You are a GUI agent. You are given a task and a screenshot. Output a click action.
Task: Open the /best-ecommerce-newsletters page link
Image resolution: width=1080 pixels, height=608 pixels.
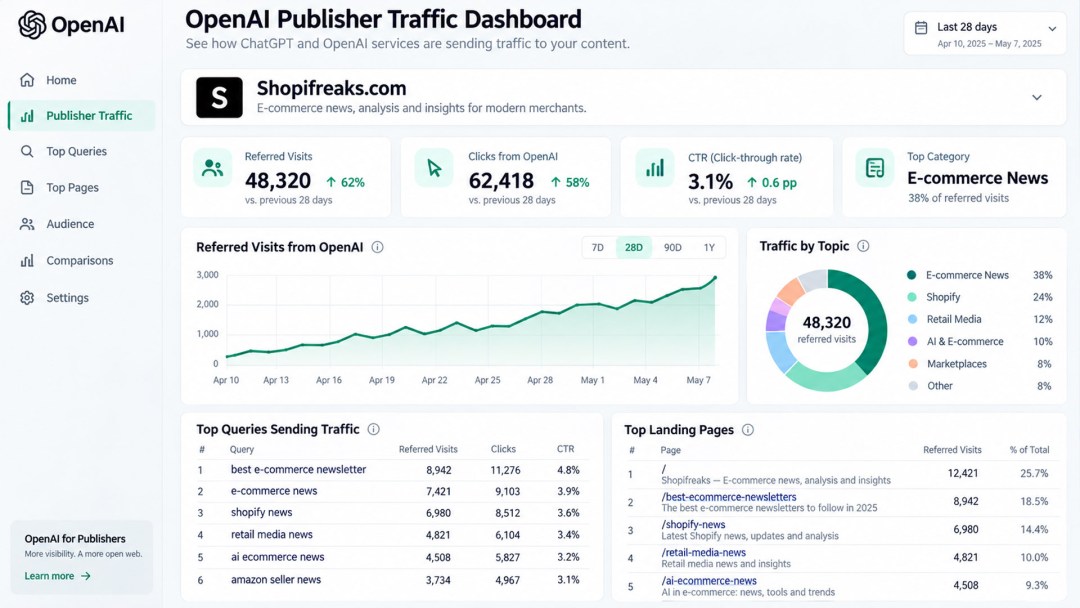[729, 496]
